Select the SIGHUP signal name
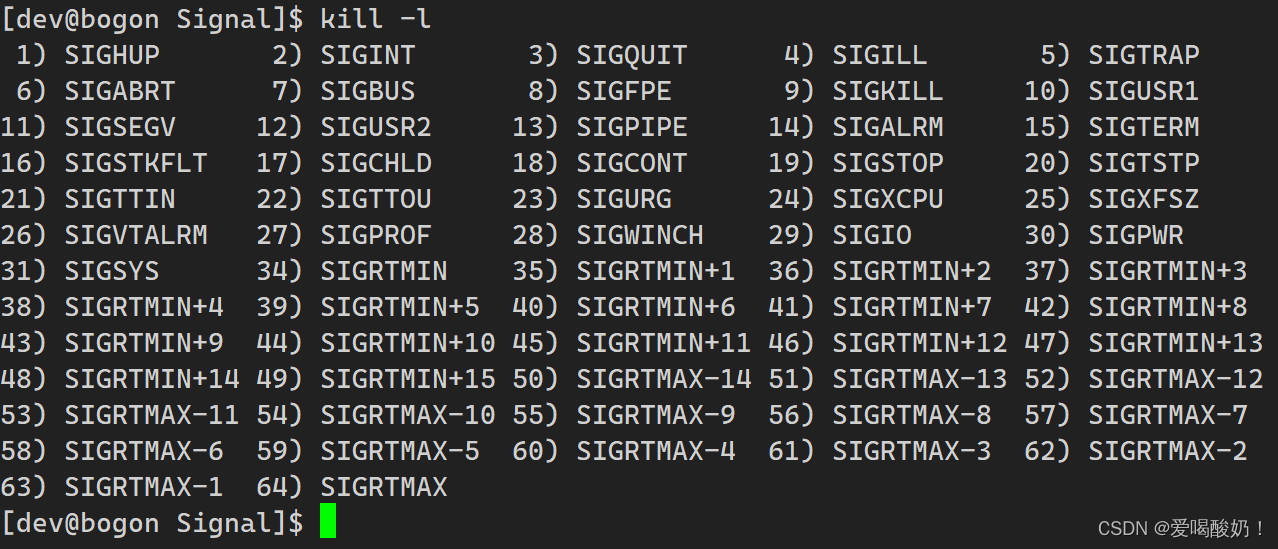Image resolution: width=1278 pixels, height=549 pixels. [112, 55]
